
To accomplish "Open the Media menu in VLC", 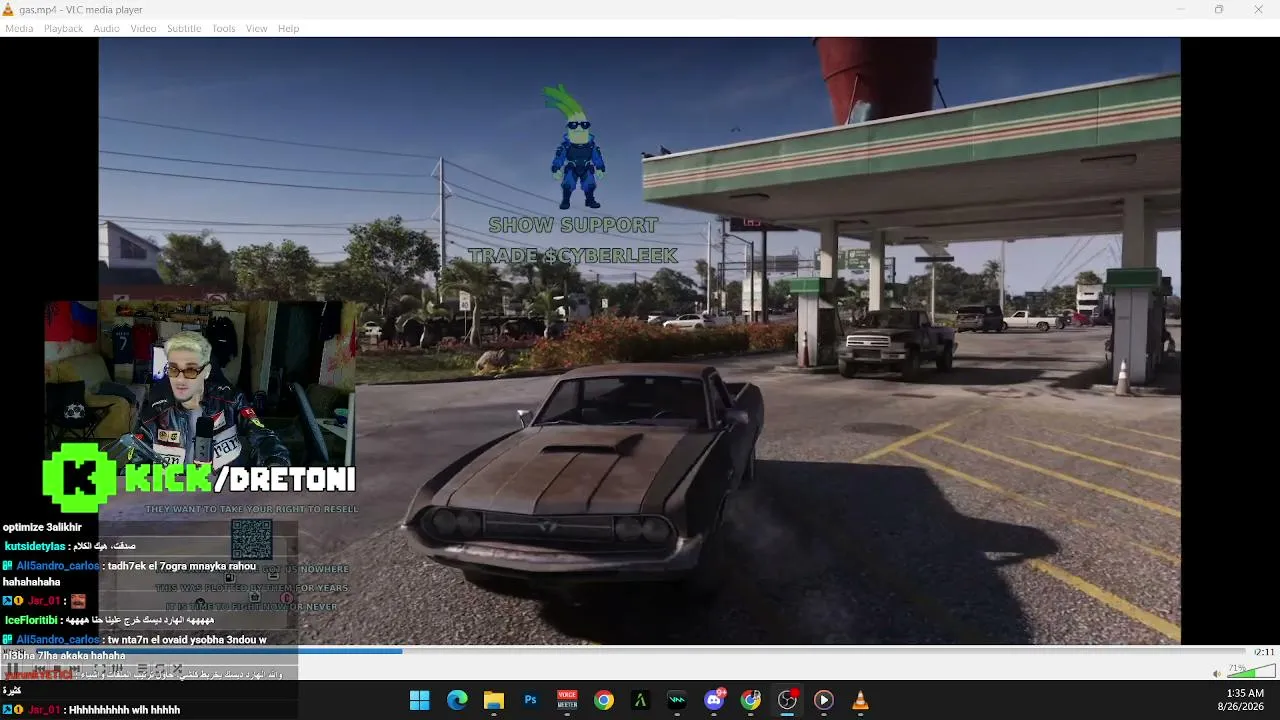I will pos(19,28).
